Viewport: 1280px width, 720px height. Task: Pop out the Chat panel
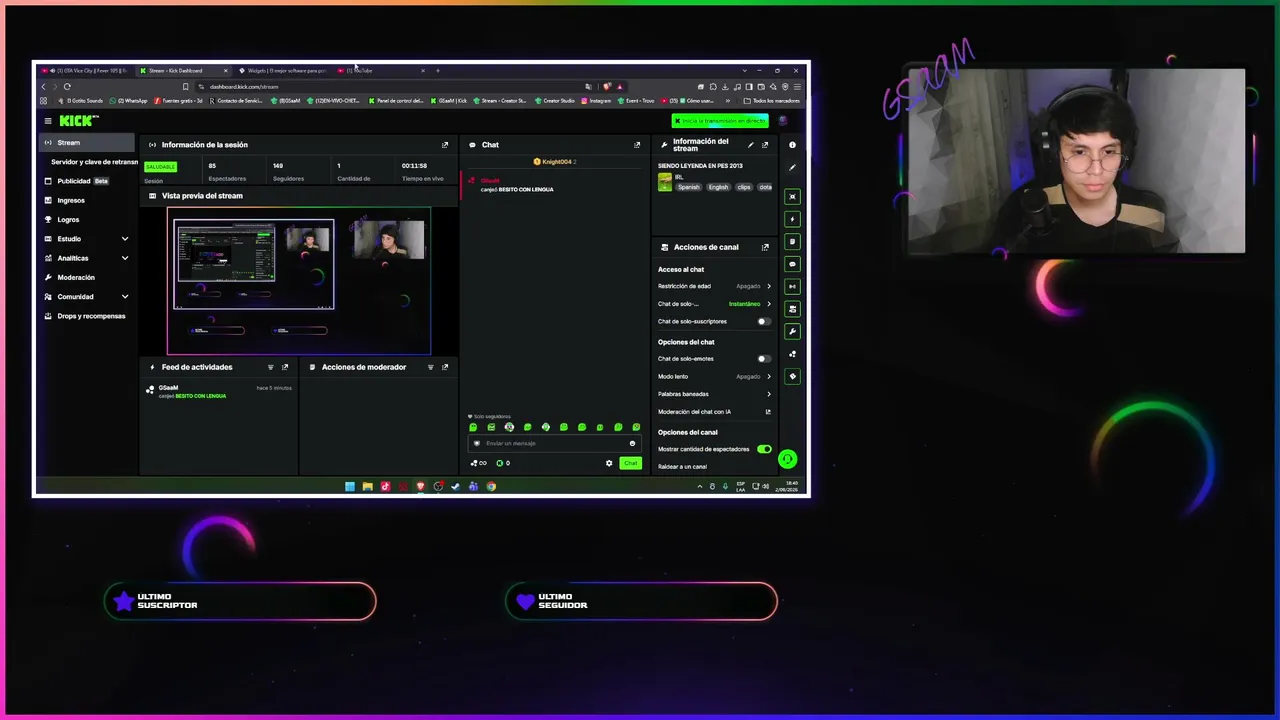pyautogui.click(x=637, y=145)
